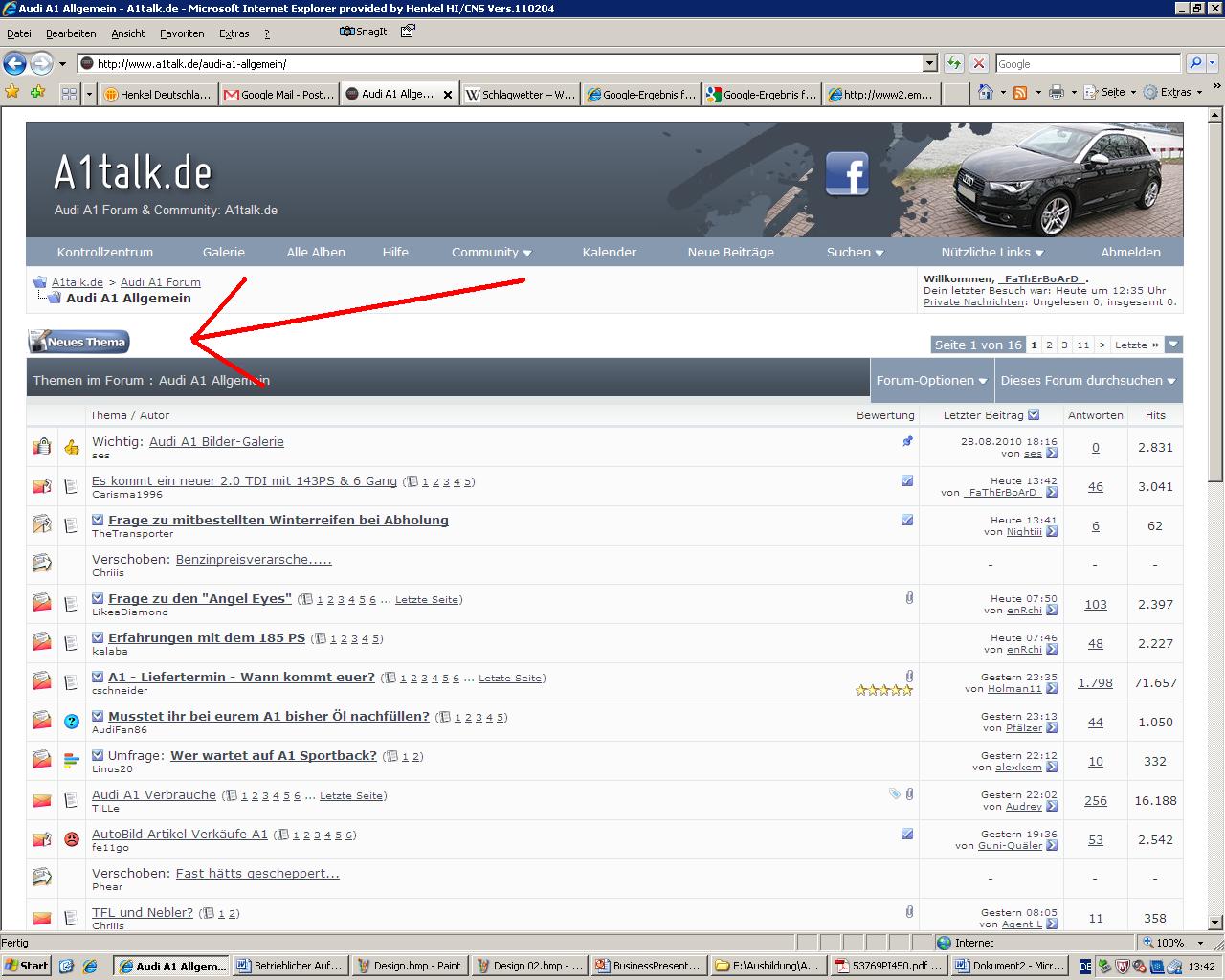The width and height of the screenshot is (1225, 980).
Task: Click the Print icon in command bar
Action: tap(1057, 93)
